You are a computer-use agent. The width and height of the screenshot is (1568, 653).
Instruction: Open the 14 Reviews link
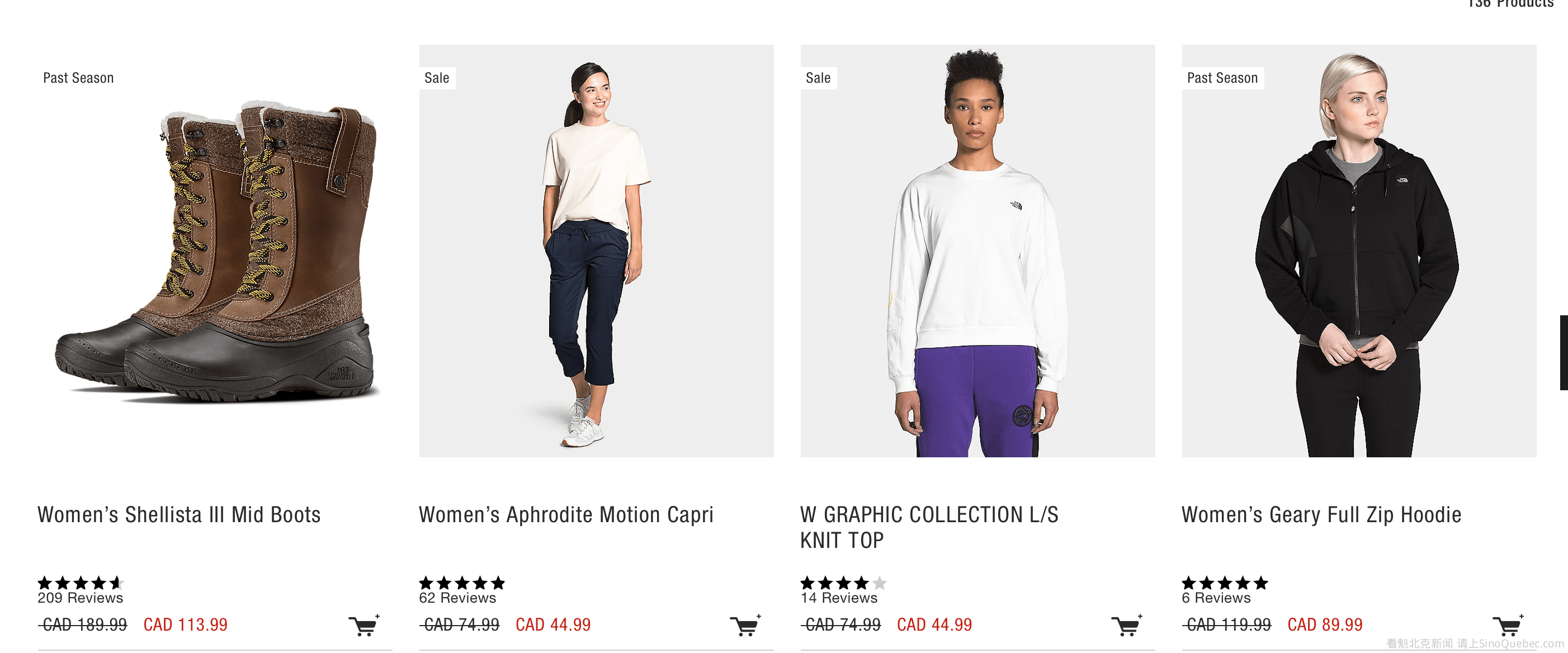pos(838,598)
